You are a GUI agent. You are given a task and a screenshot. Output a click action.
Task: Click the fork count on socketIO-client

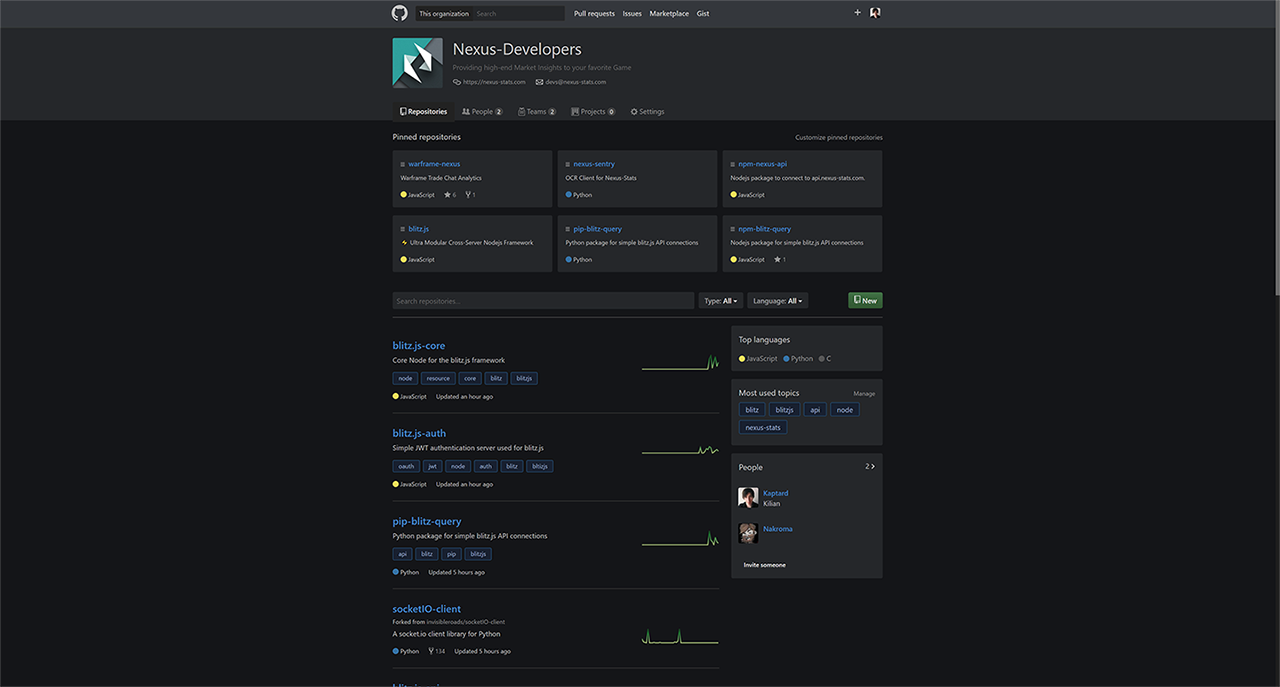point(429,650)
